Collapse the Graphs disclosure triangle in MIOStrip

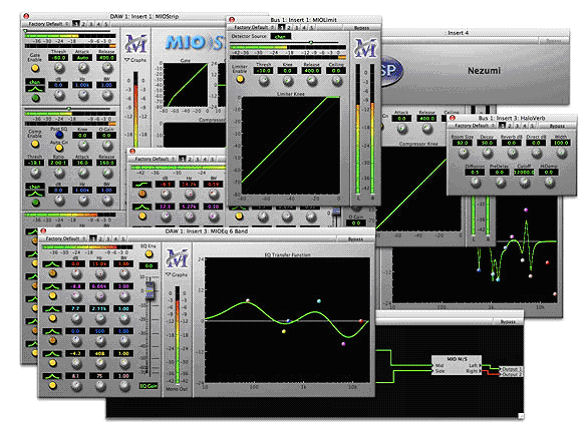pos(127,60)
